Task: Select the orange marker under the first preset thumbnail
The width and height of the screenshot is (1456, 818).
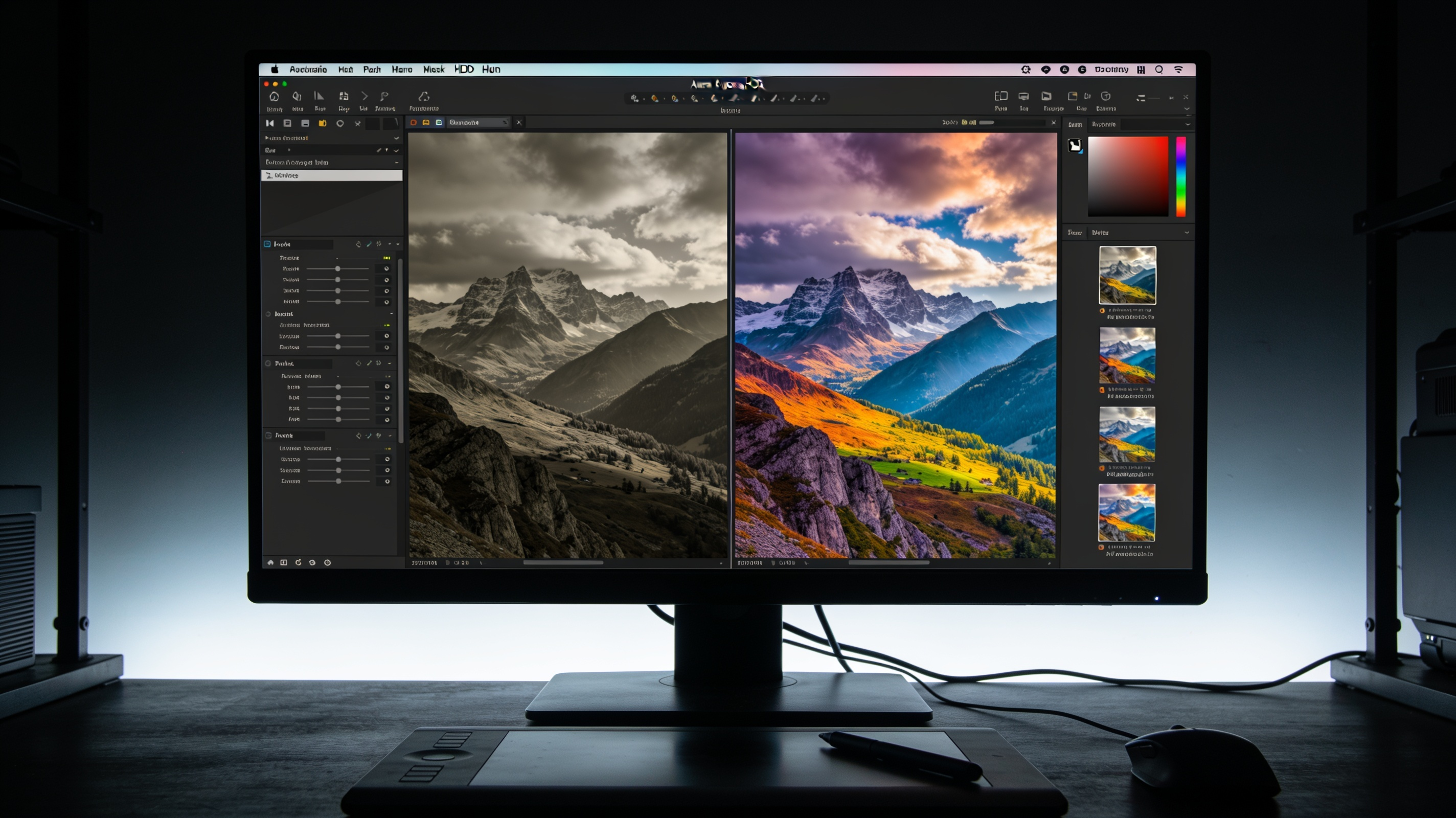Action: [1102, 310]
